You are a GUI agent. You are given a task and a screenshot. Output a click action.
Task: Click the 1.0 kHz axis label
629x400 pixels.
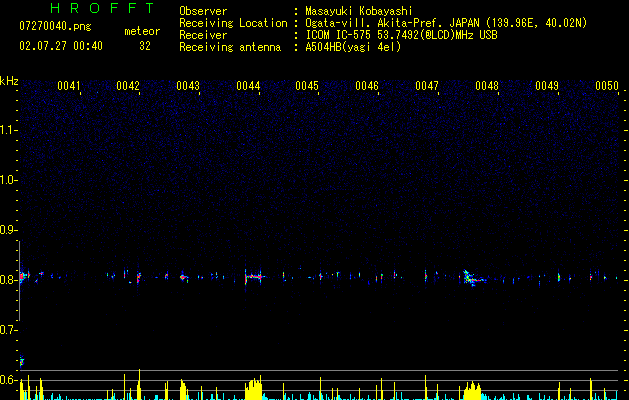click(x=8, y=180)
